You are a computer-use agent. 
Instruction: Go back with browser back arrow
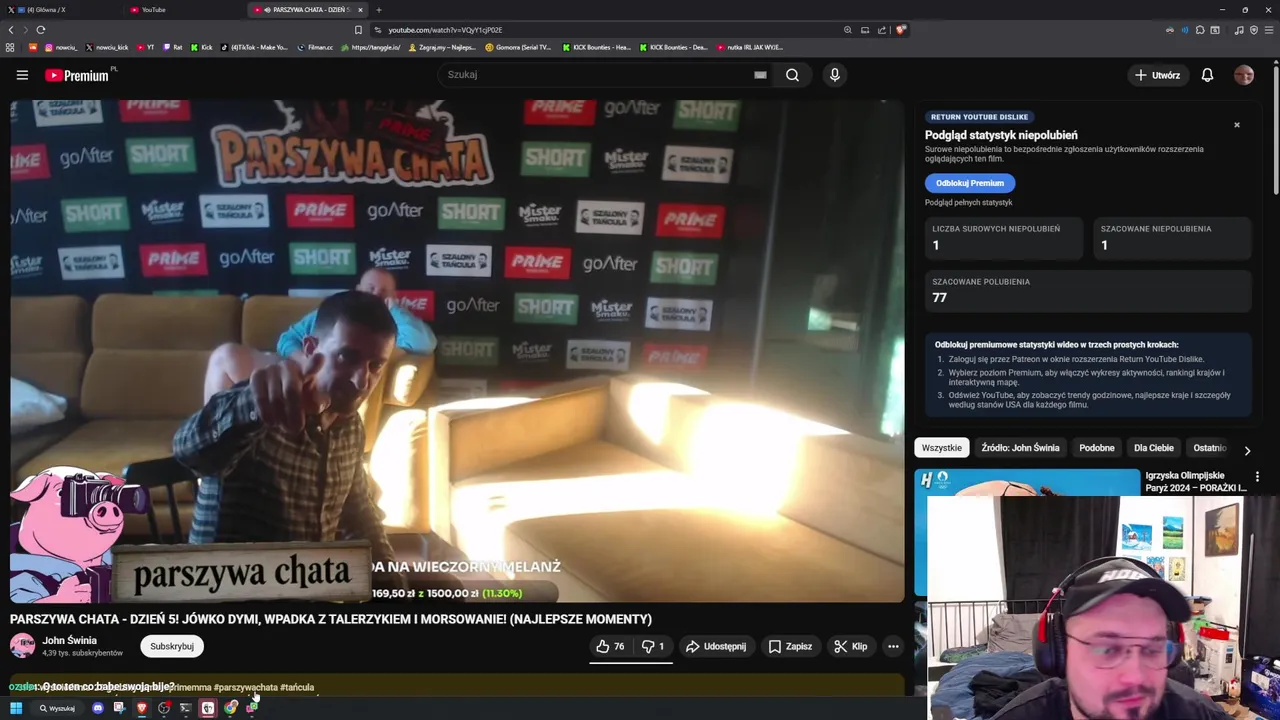click(11, 30)
